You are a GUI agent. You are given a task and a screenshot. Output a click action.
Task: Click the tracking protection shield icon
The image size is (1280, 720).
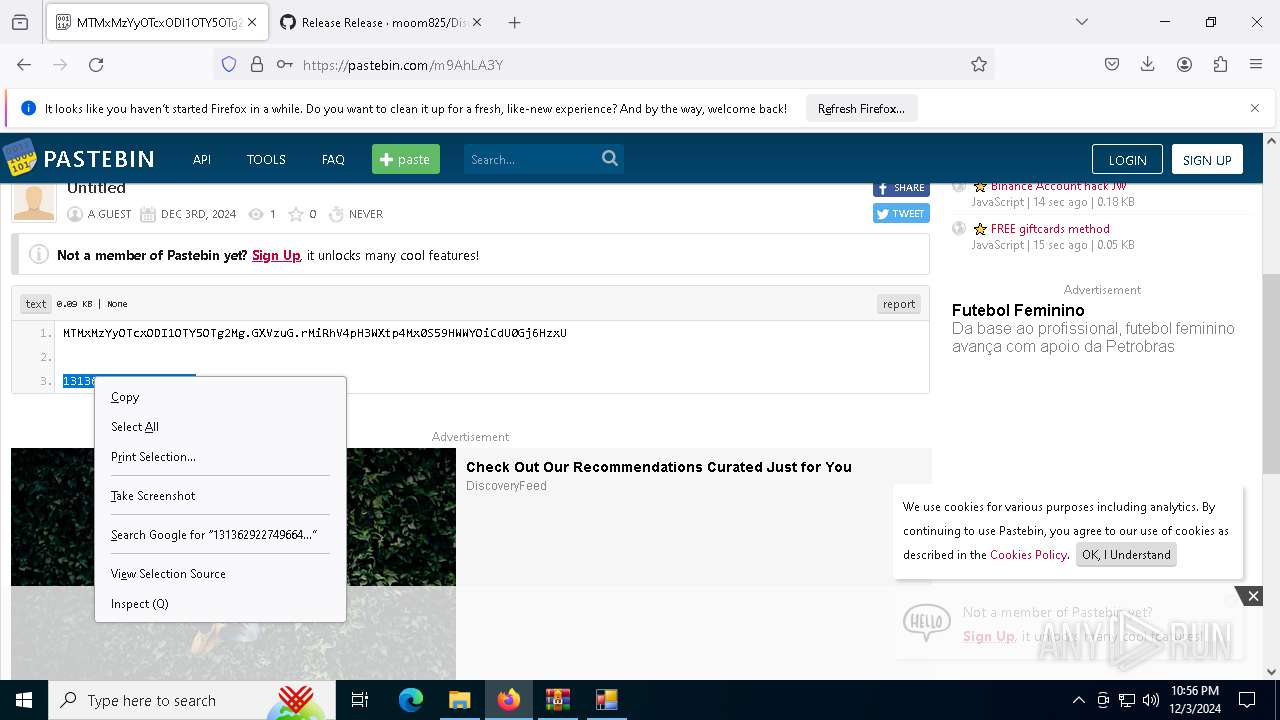click(229, 64)
